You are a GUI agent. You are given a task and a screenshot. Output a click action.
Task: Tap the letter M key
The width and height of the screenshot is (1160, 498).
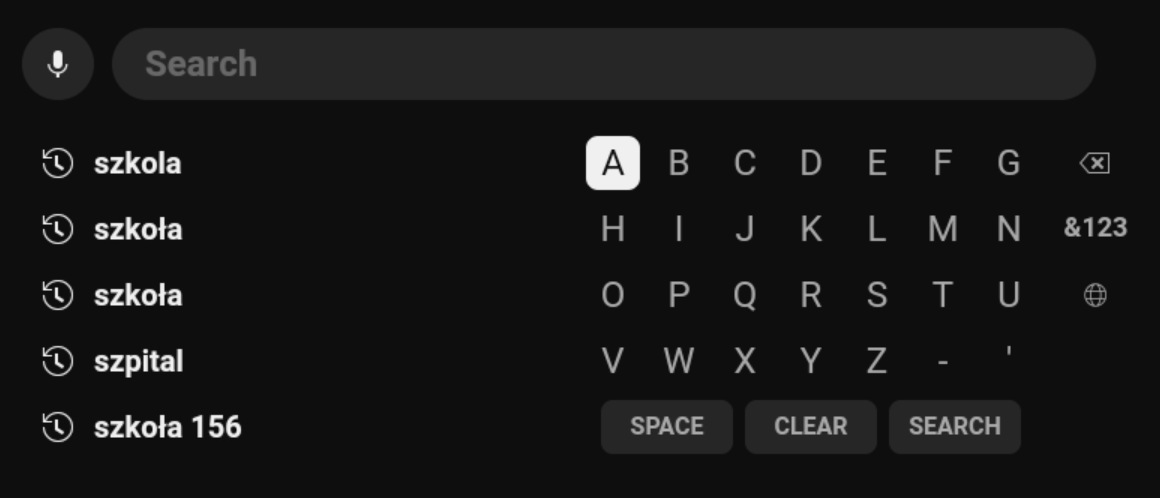942,229
